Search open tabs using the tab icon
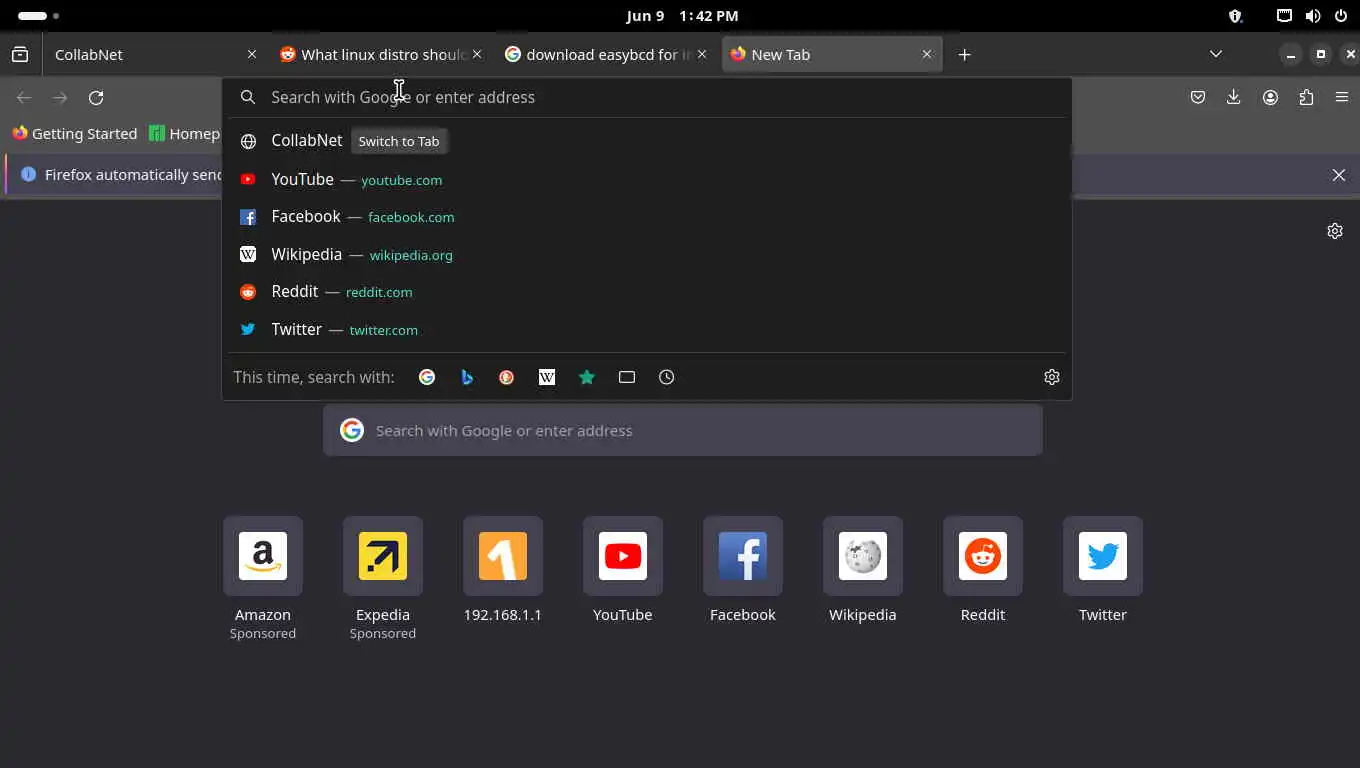This screenshot has width=1360, height=768. [x=627, y=377]
